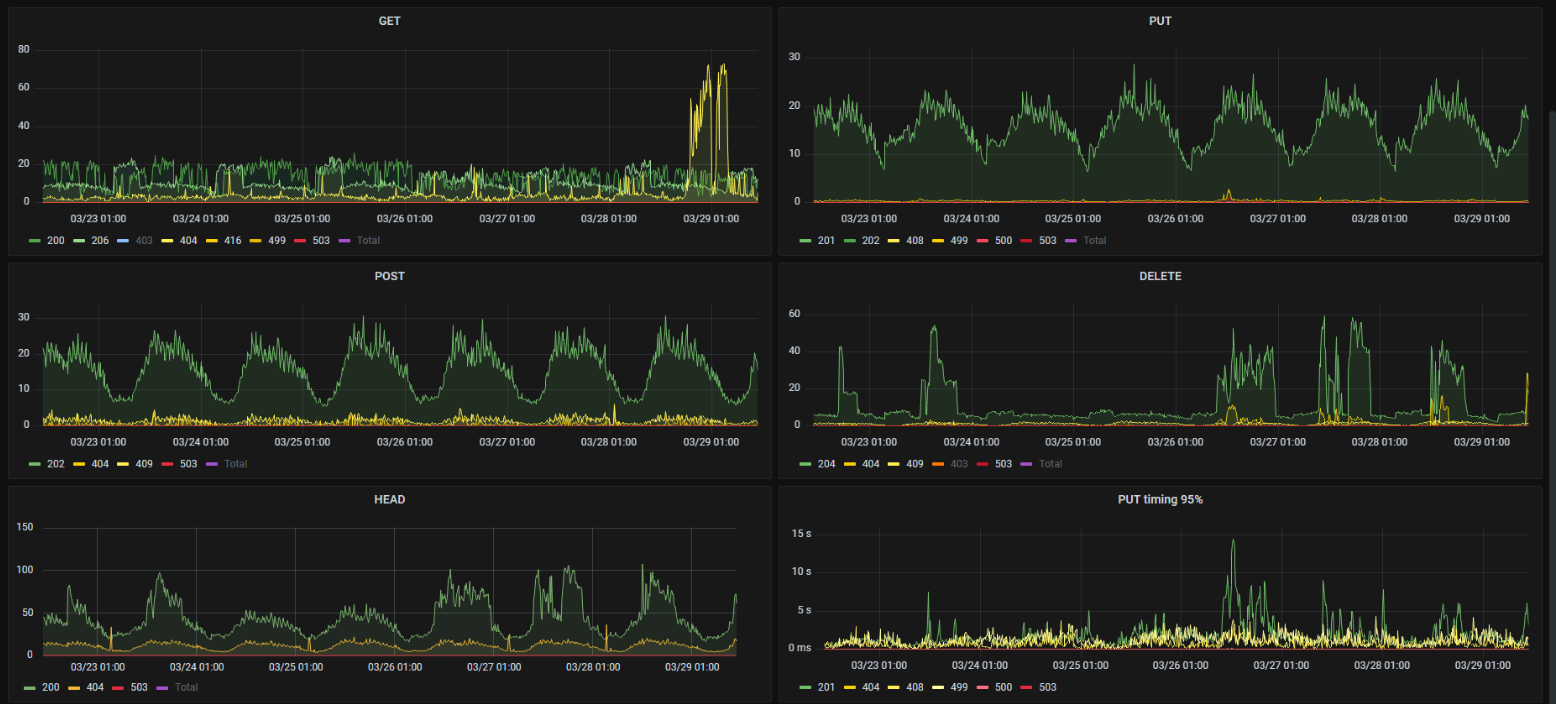Open green color swatch for POST 202 series

click(x=35, y=463)
